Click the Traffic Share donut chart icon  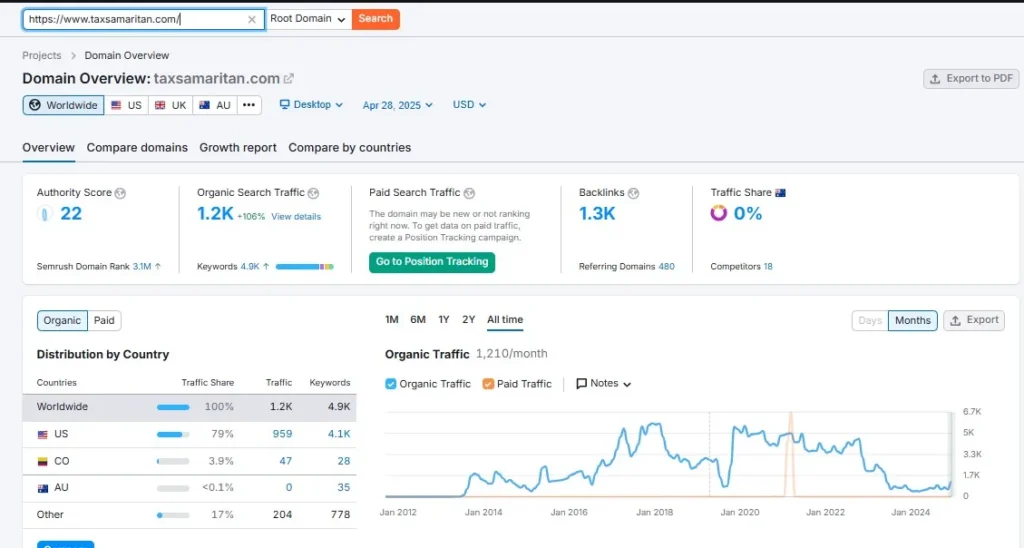(x=718, y=213)
